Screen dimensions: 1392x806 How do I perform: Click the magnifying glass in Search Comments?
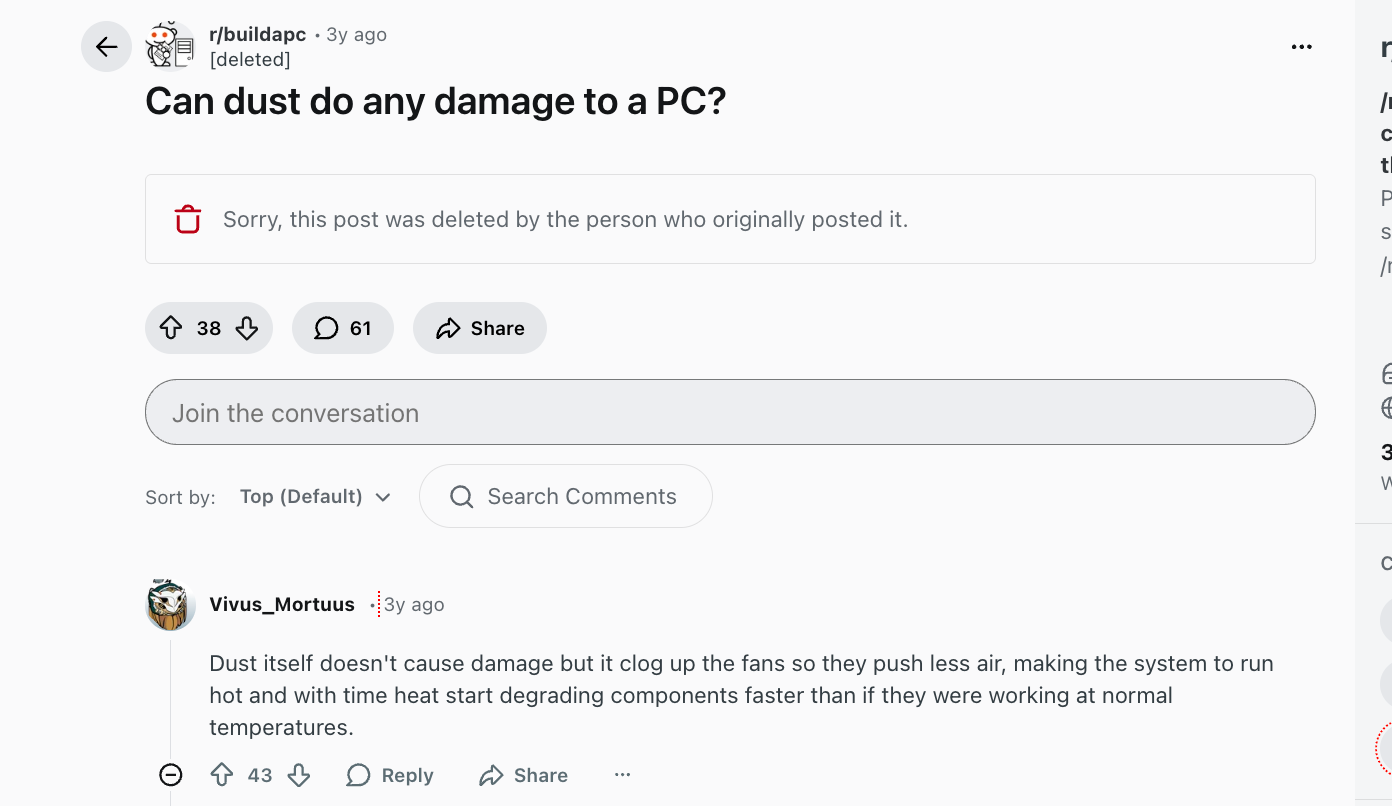461,496
